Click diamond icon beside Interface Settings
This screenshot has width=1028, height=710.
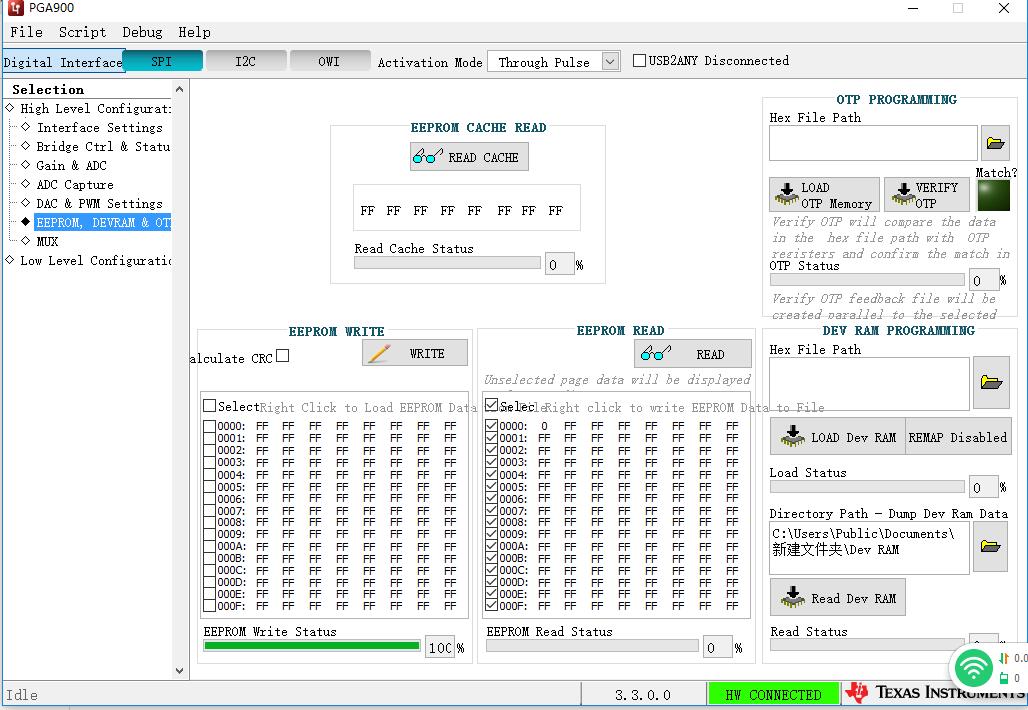click(x=26, y=127)
